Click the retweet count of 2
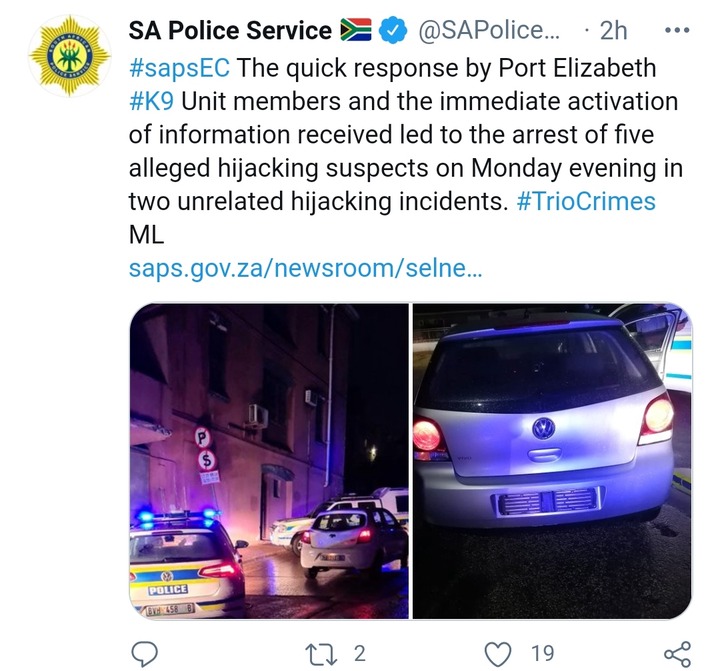 [360, 654]
